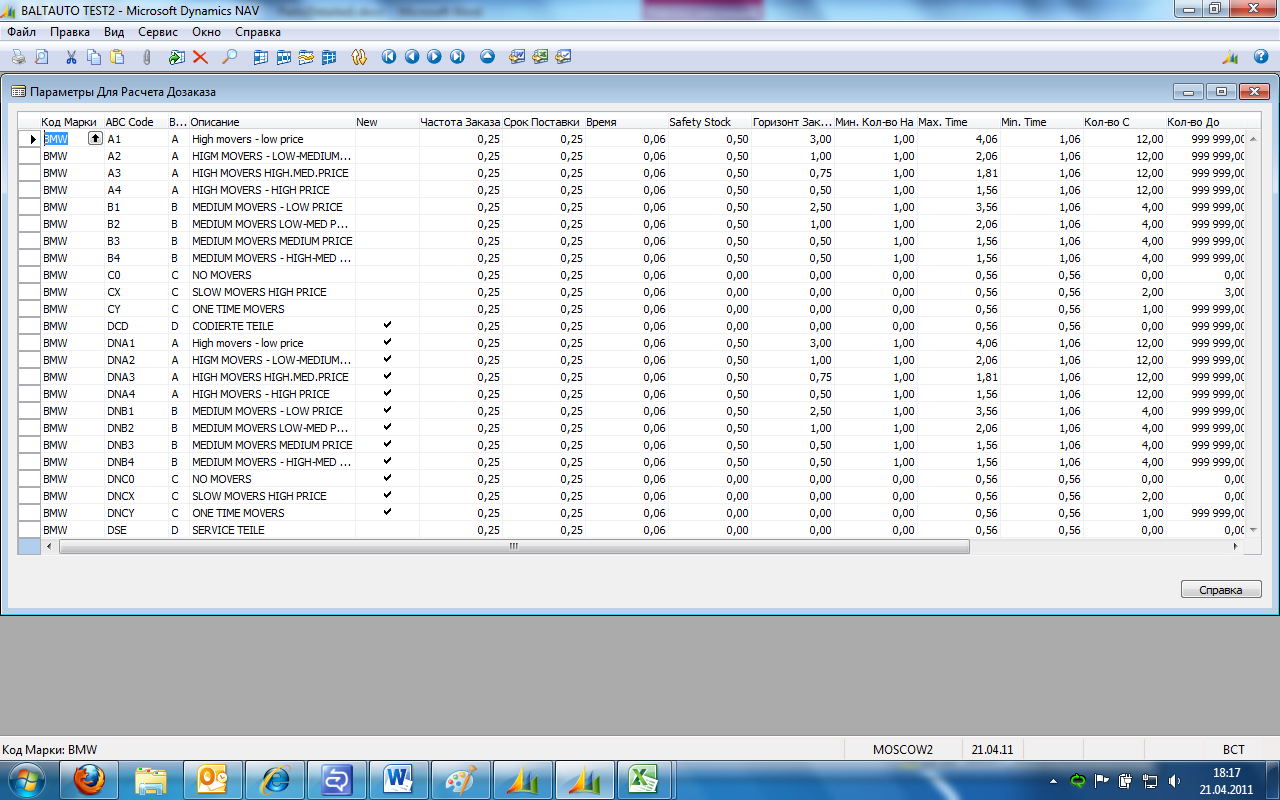
Task: Open Find with magnifier icon
Action: [229, 57]
